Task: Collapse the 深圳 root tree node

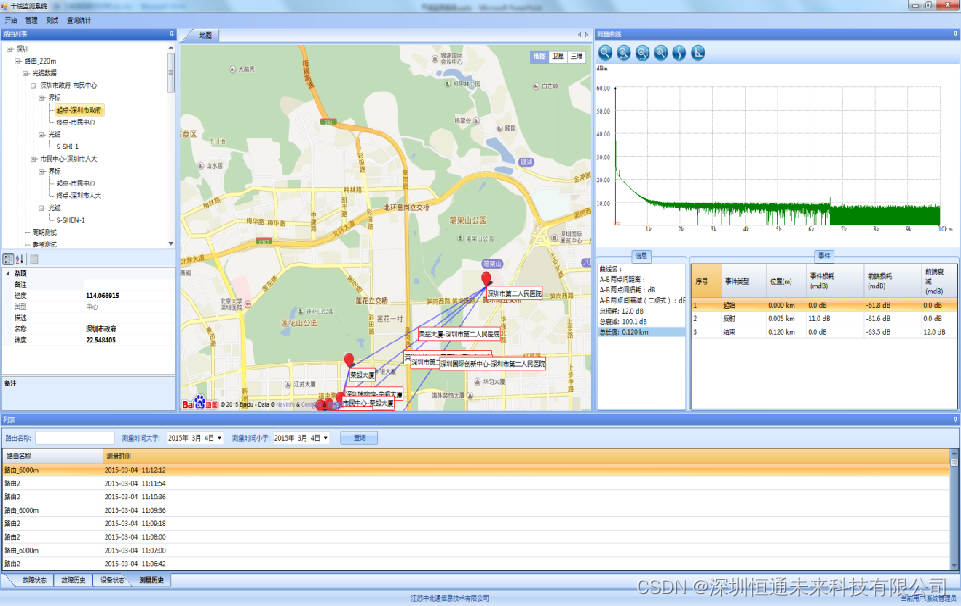Action: click(10, 49)
